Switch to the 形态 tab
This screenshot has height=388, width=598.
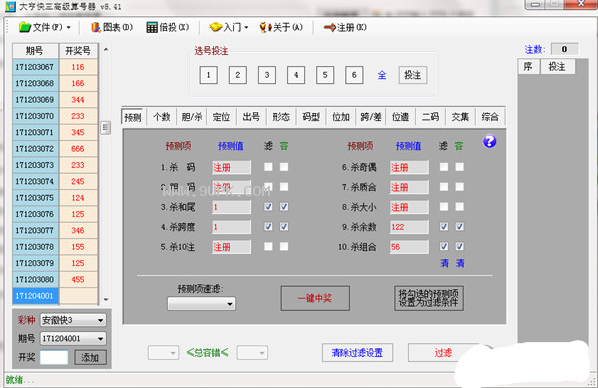(281, 116)
